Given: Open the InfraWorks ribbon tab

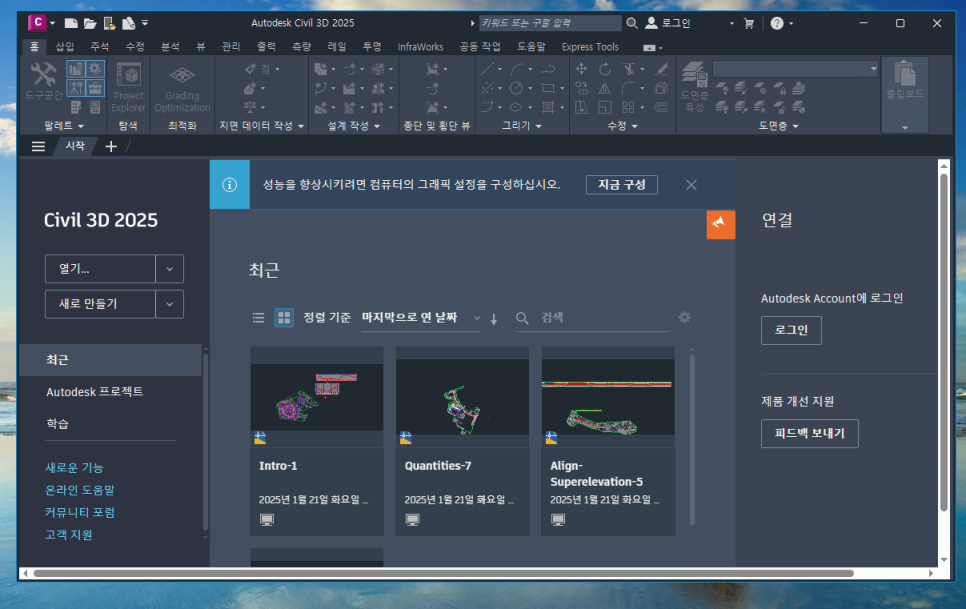Looking at the screenshot, I should tap(420, 47).
